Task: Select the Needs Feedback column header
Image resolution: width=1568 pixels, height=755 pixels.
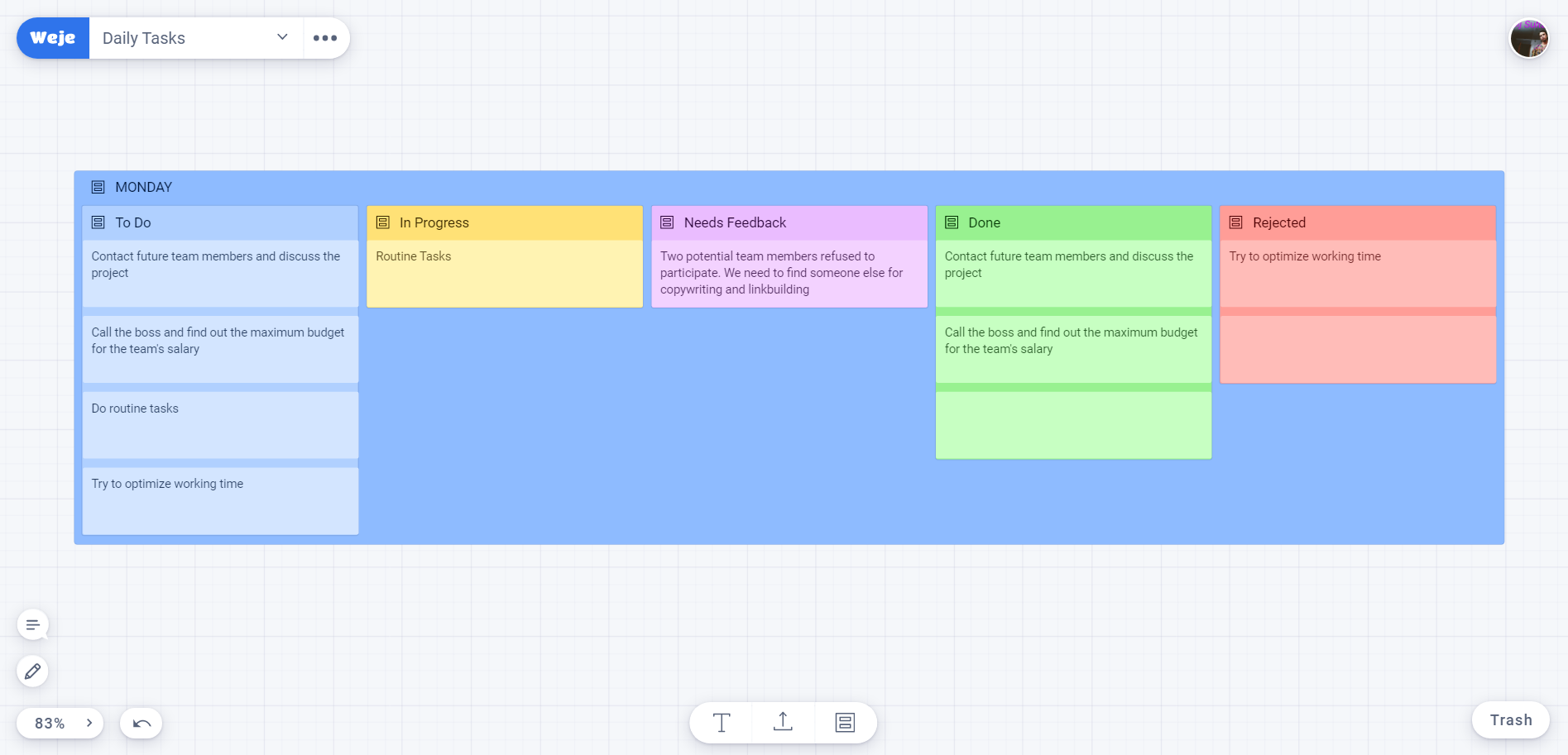Action: coord(789,222)
